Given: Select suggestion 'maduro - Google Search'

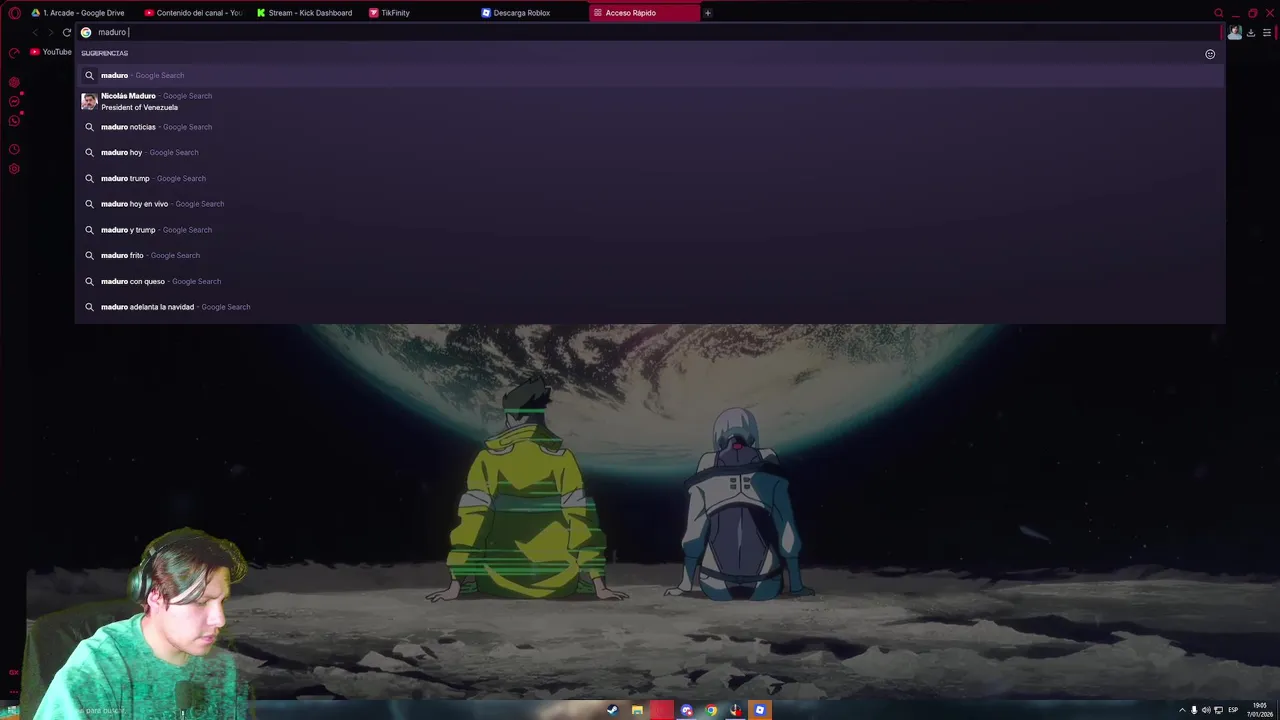Looking at the screenshot, I should [650, 75].
